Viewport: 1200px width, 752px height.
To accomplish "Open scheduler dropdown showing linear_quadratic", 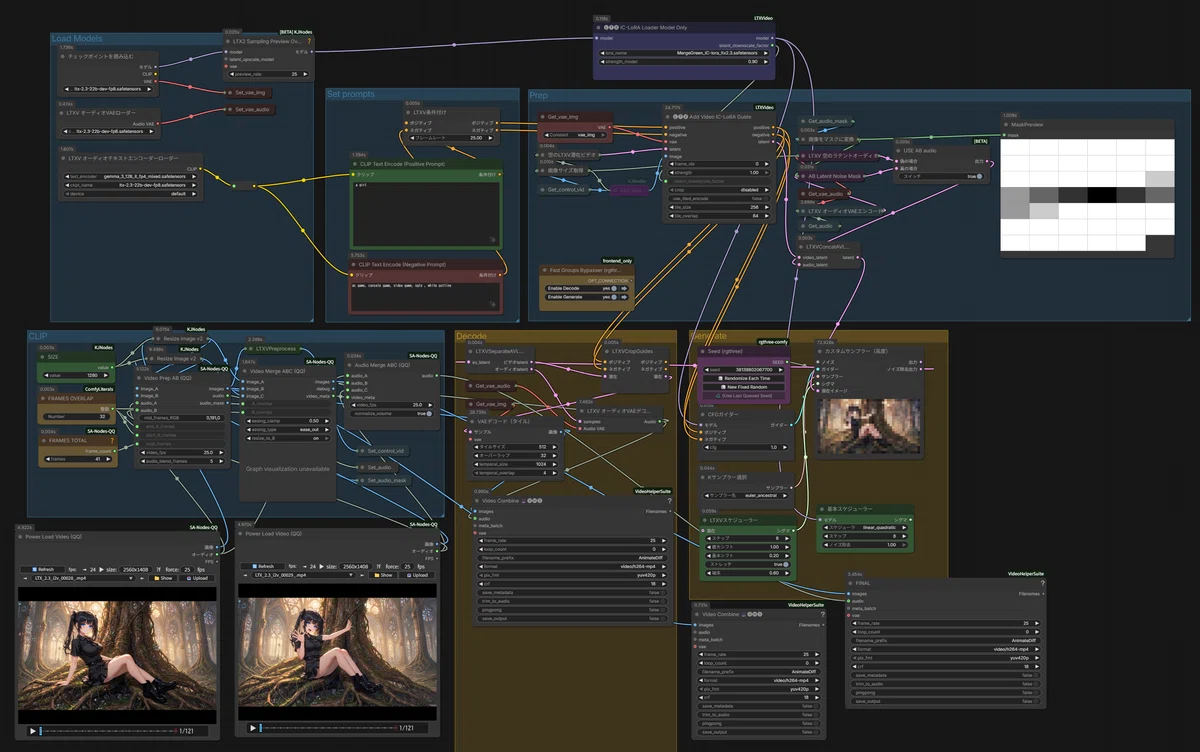I will point(866,526).
